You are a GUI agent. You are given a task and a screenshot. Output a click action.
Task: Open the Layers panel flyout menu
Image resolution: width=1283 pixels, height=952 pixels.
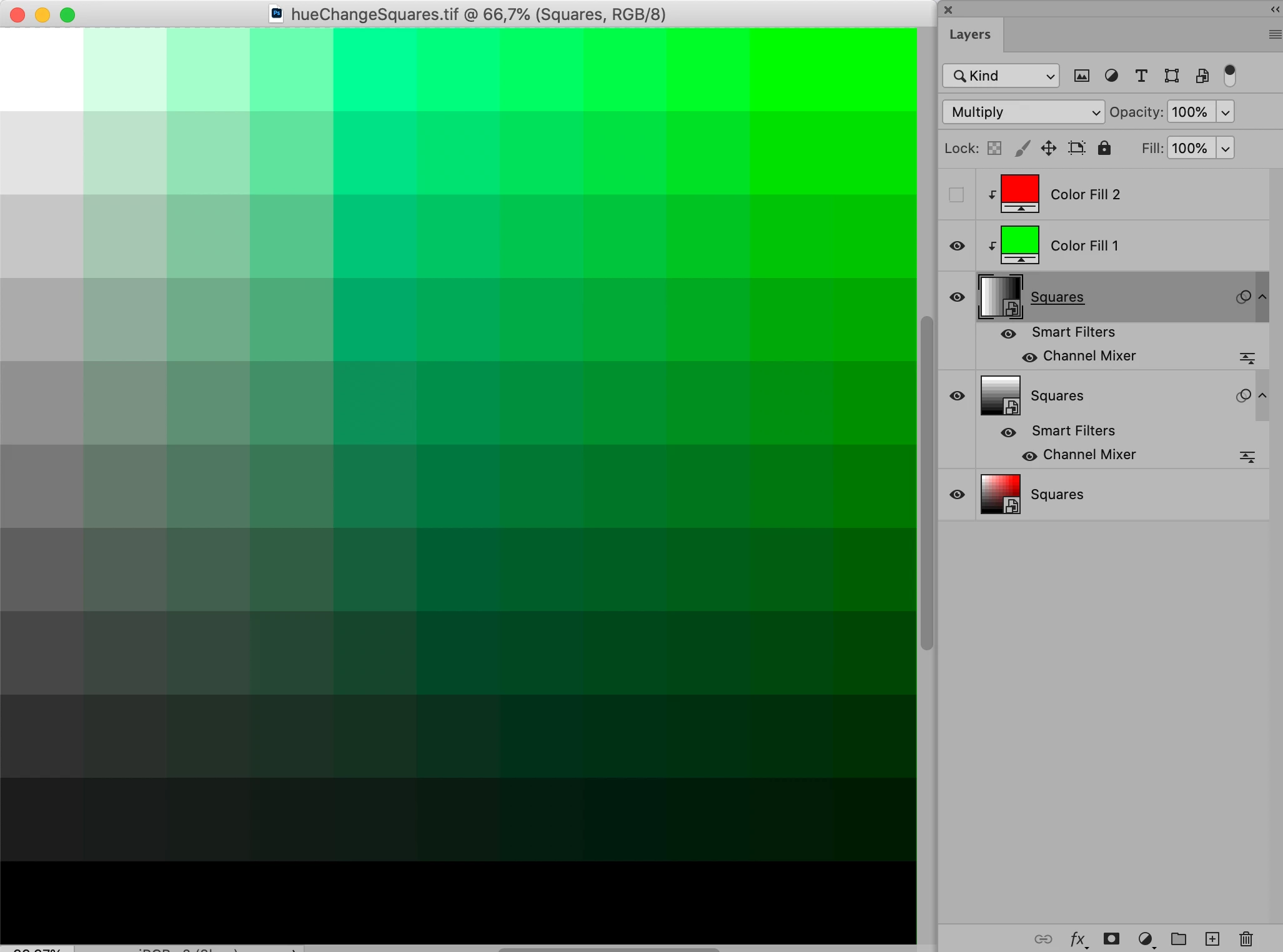point(1275,34)
